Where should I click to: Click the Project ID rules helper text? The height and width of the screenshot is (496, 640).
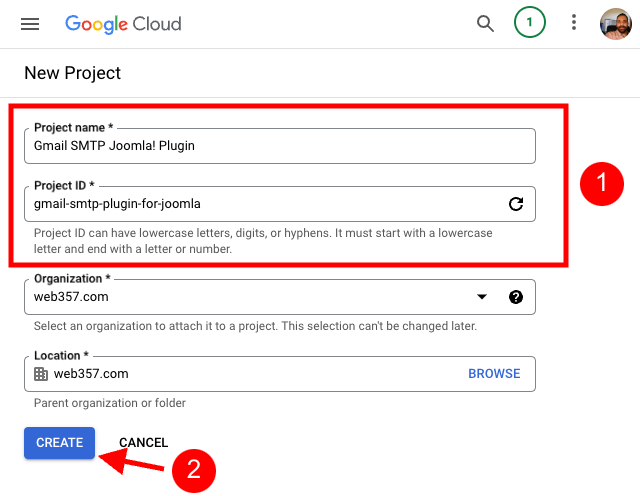[x=263, y=241]
